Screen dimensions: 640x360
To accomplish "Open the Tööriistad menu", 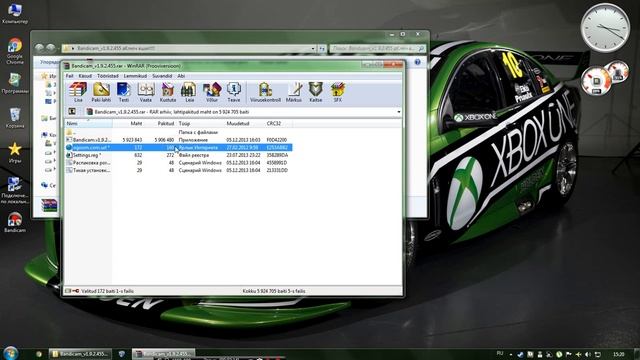I will click(x=108, y=76).
